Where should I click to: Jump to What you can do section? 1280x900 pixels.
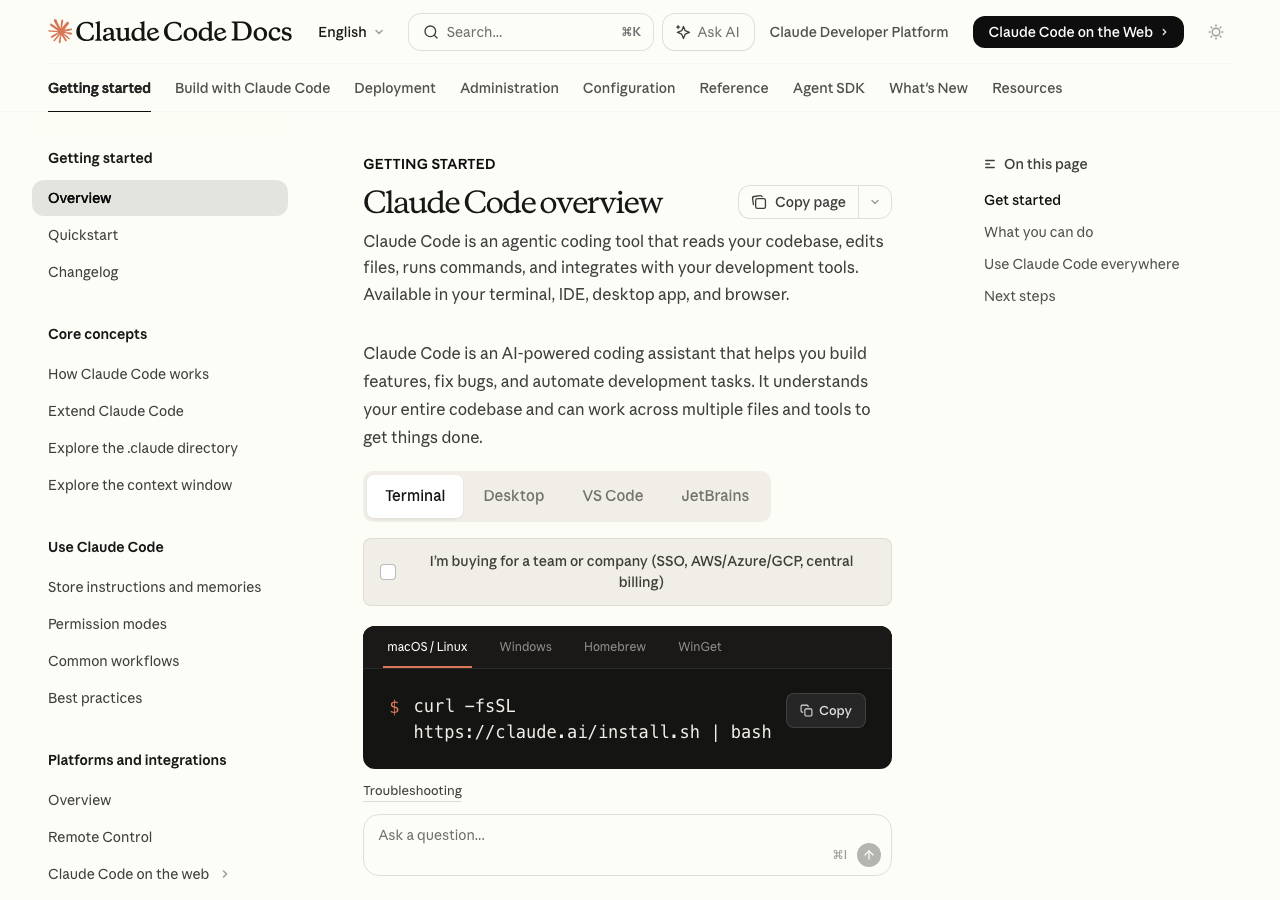1038,232
